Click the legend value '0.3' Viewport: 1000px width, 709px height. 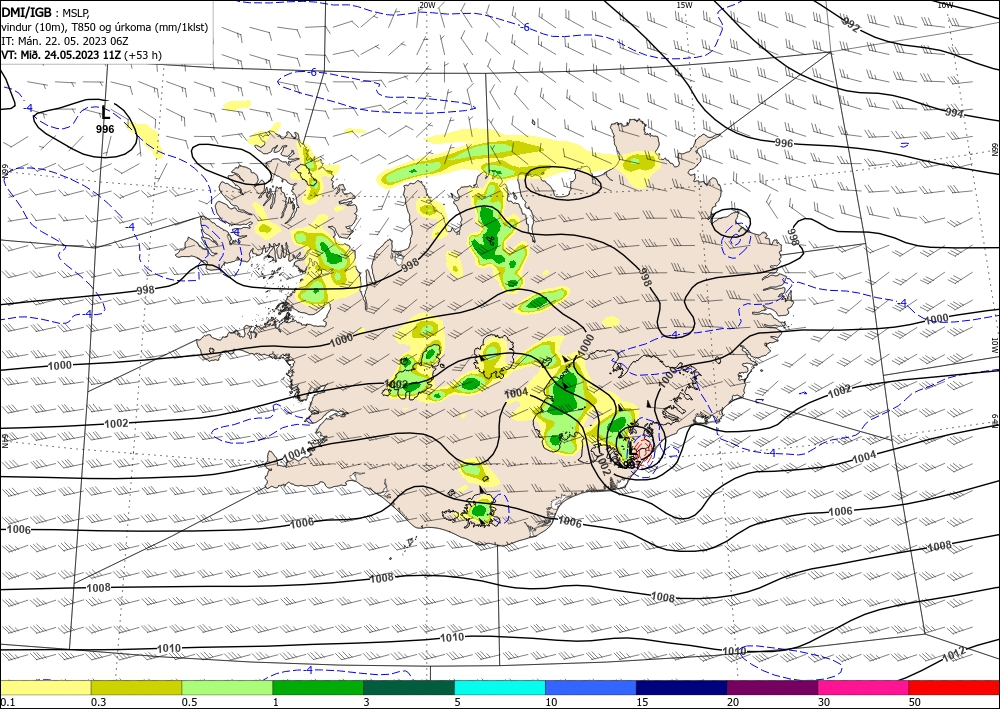tap(98, 702)
